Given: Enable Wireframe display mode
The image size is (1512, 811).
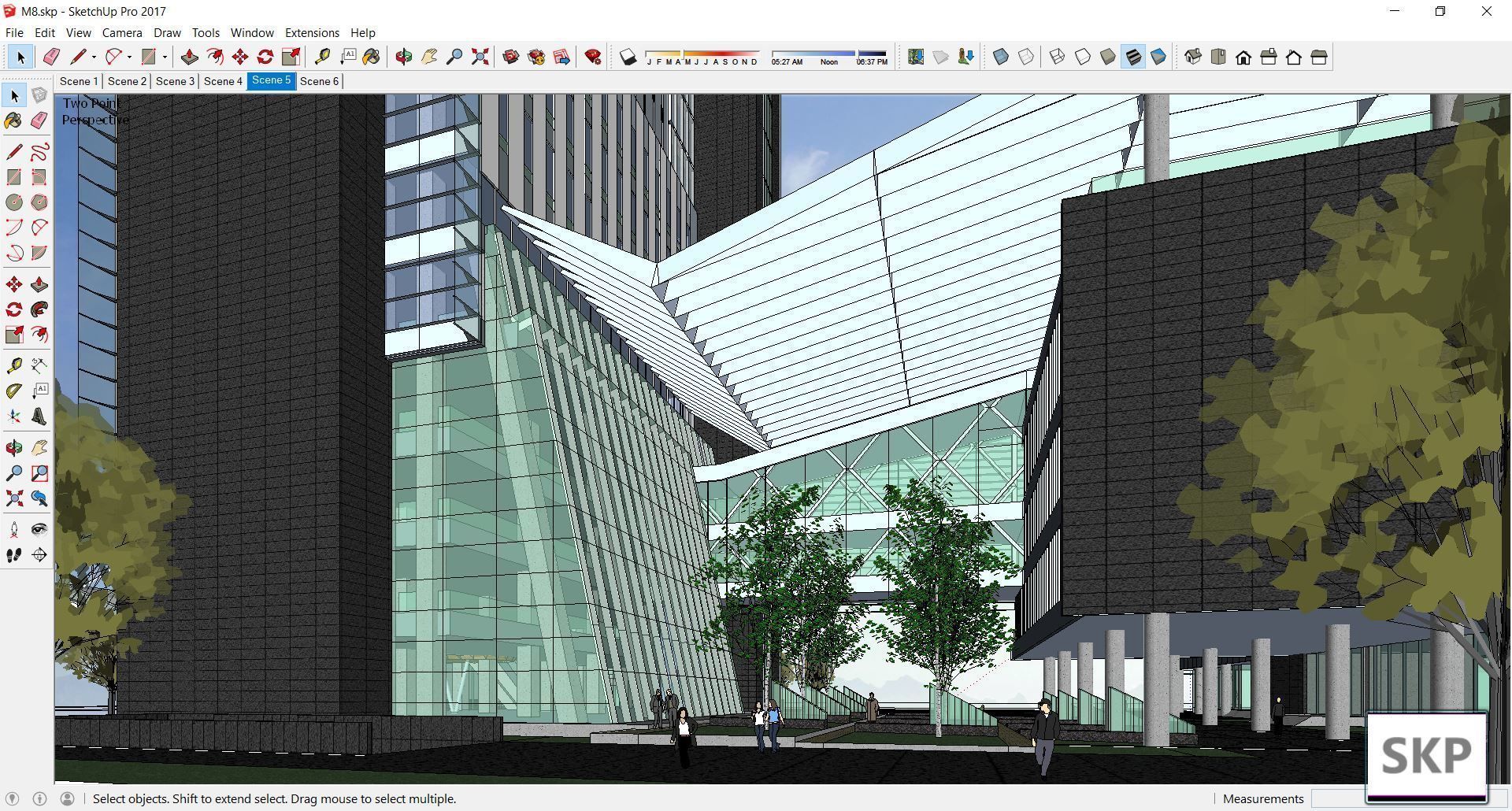Looking at the screenshot, I should (1057, 57).
